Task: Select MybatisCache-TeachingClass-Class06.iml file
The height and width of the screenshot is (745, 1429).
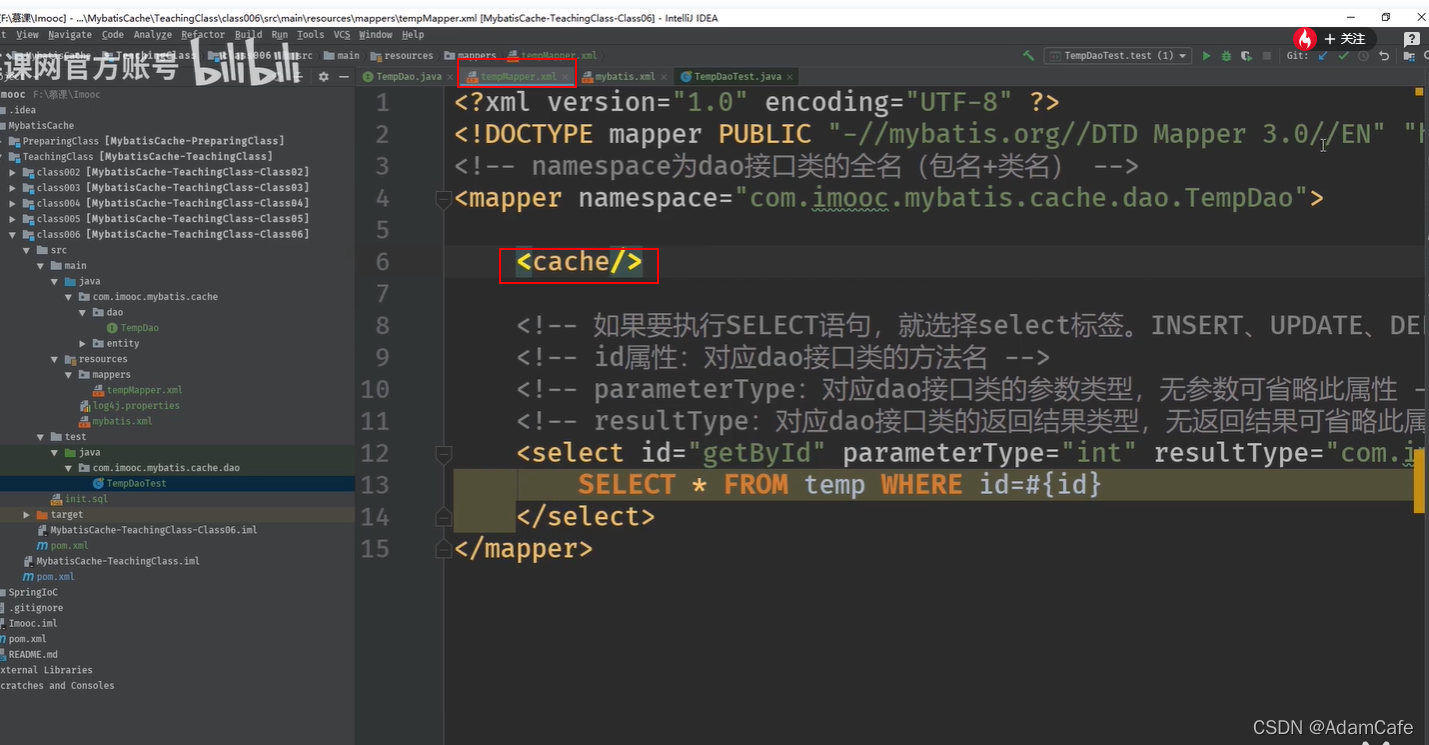Action: click(147, 530)
